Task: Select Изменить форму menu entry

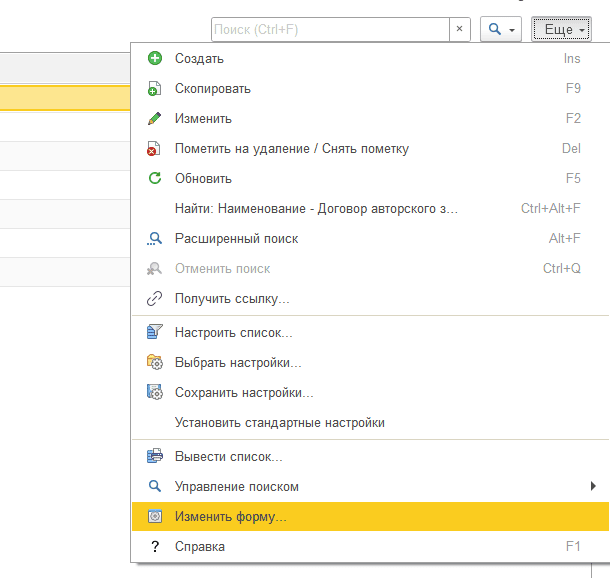Action: (x=231, y=517)
